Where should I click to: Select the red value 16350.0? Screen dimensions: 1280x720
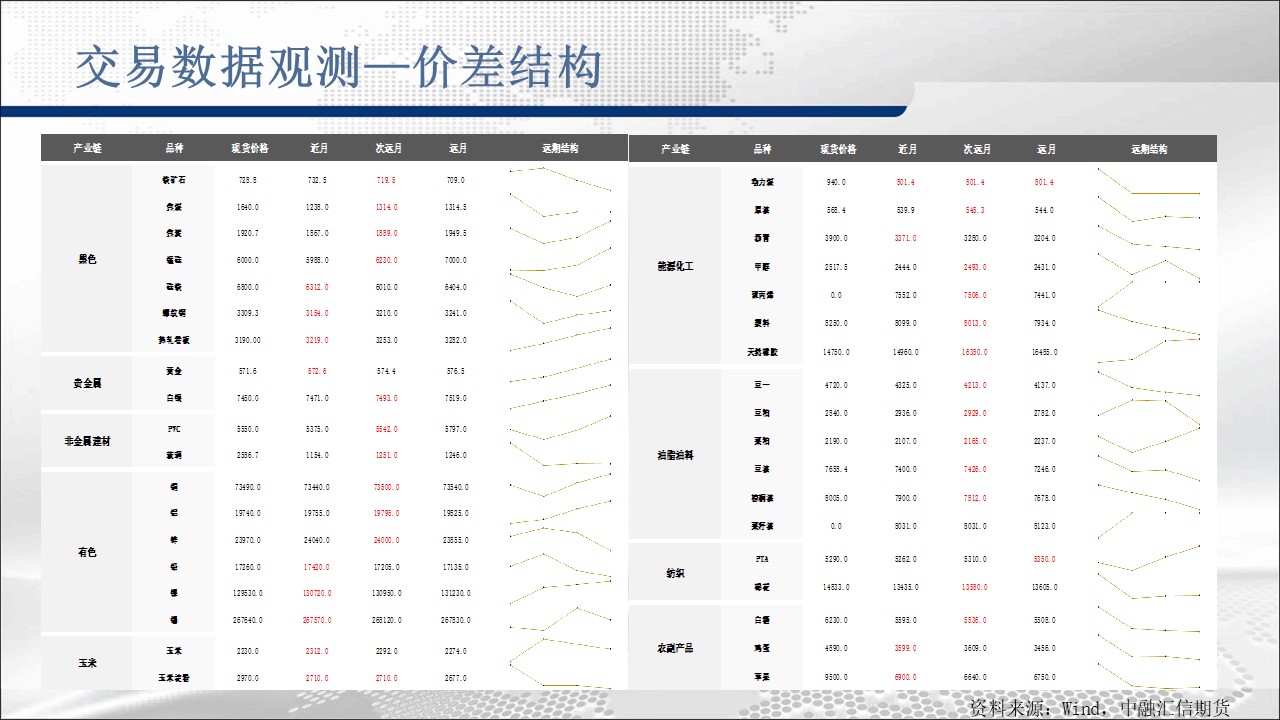click(974, 352)
